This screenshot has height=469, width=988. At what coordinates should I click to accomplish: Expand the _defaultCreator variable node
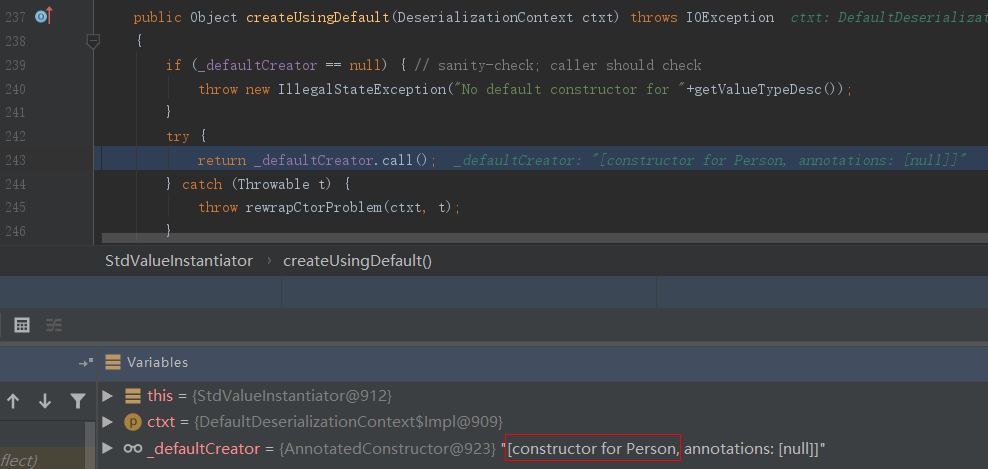[107, 448]
